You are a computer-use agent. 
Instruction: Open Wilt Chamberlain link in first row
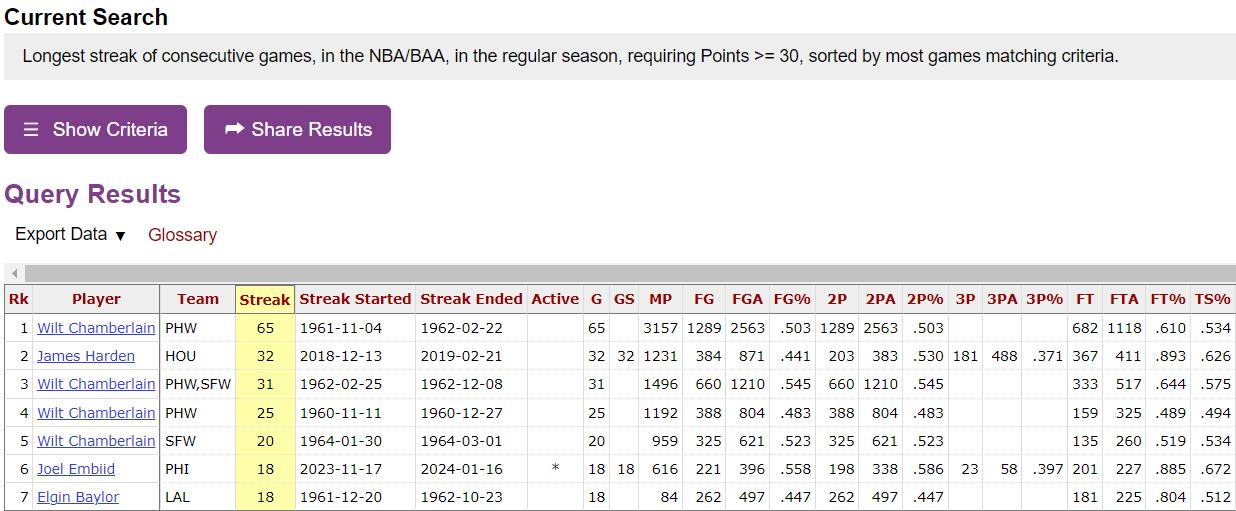point(96,328)
